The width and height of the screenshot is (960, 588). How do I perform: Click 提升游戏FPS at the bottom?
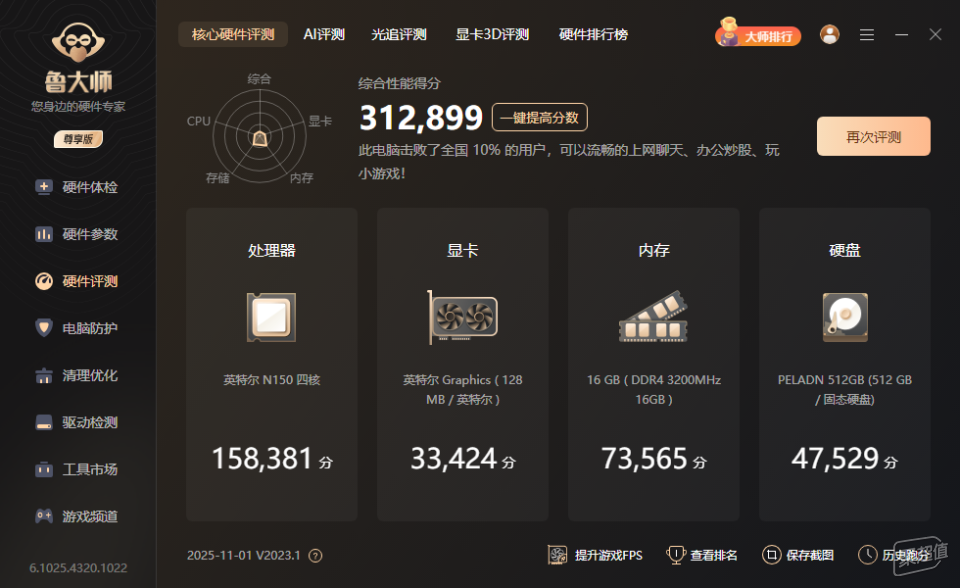(x=598, y=555)
